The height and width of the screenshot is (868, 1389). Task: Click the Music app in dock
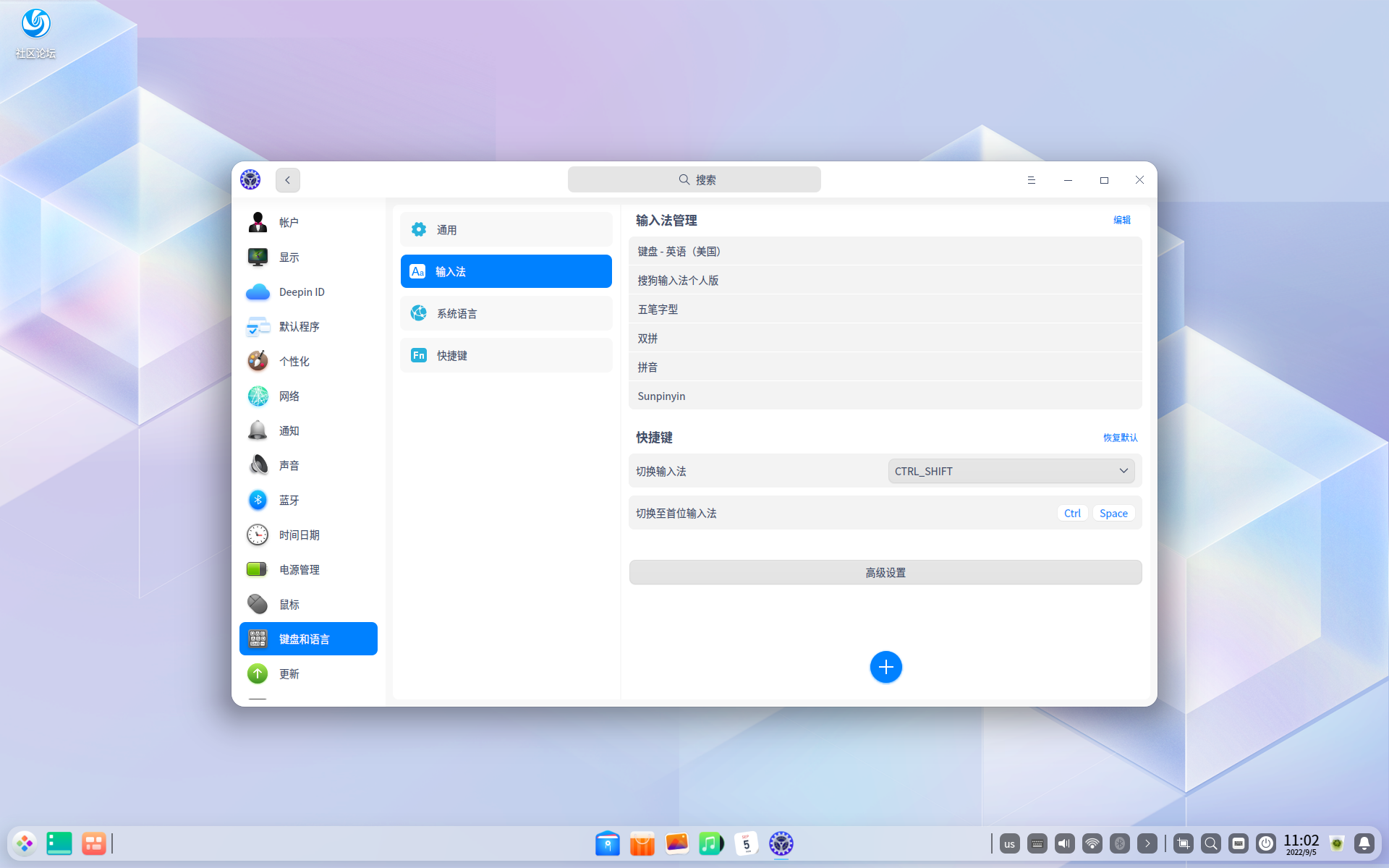(710, 843)
